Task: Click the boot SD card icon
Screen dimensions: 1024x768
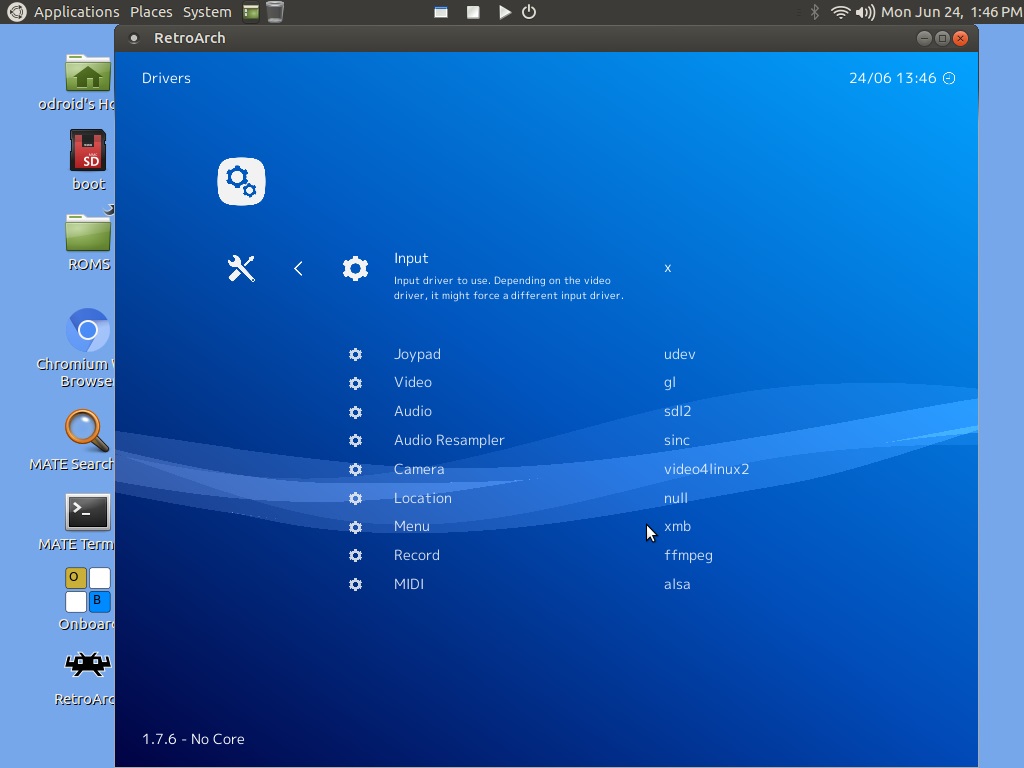Action: (x=88, y=151)
